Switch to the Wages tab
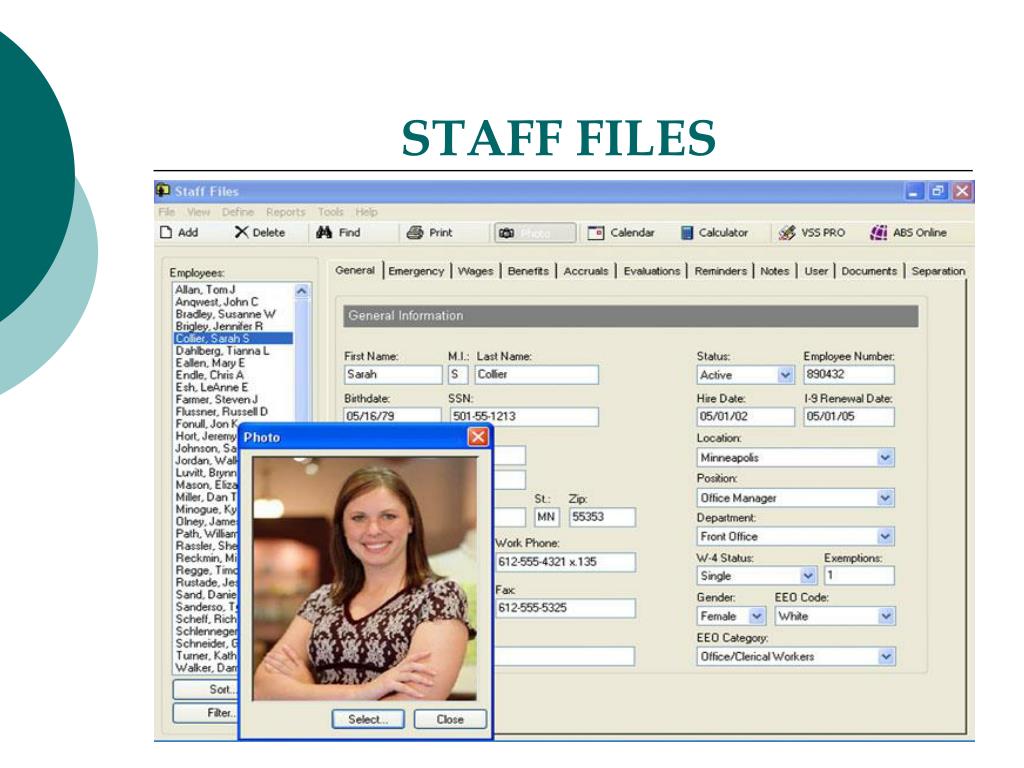This screenshot has width=1024, height=768. tap(475, 271)
